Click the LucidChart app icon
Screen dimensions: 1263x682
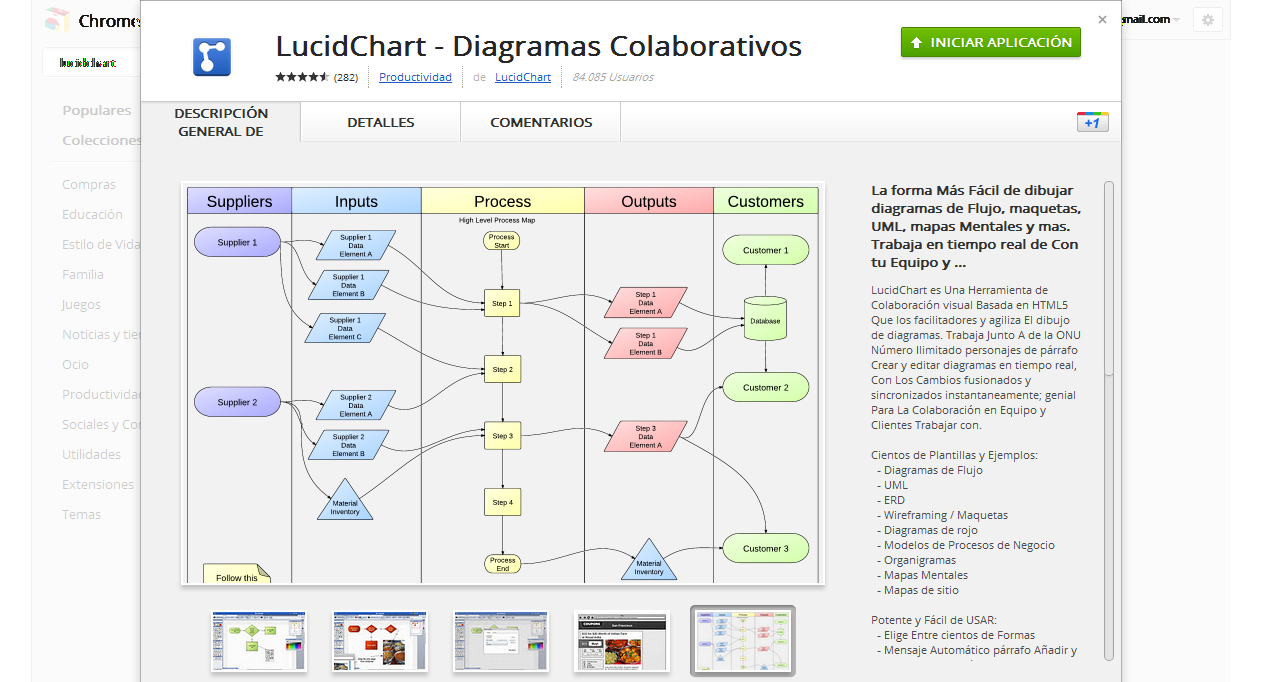210,55
